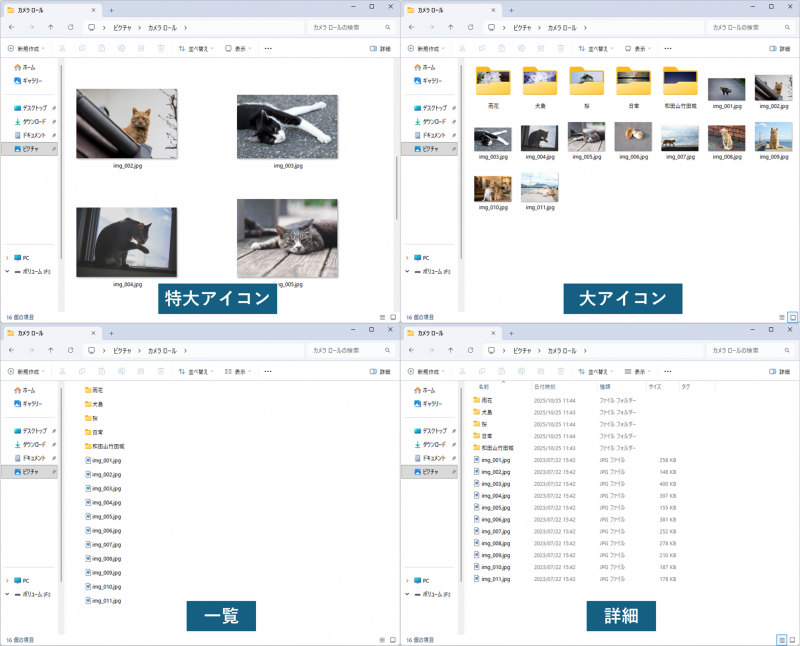Expand the PC tree node in the 大アイコン window
This screenshot has width=800, height=646.
(x=408, y=257)
